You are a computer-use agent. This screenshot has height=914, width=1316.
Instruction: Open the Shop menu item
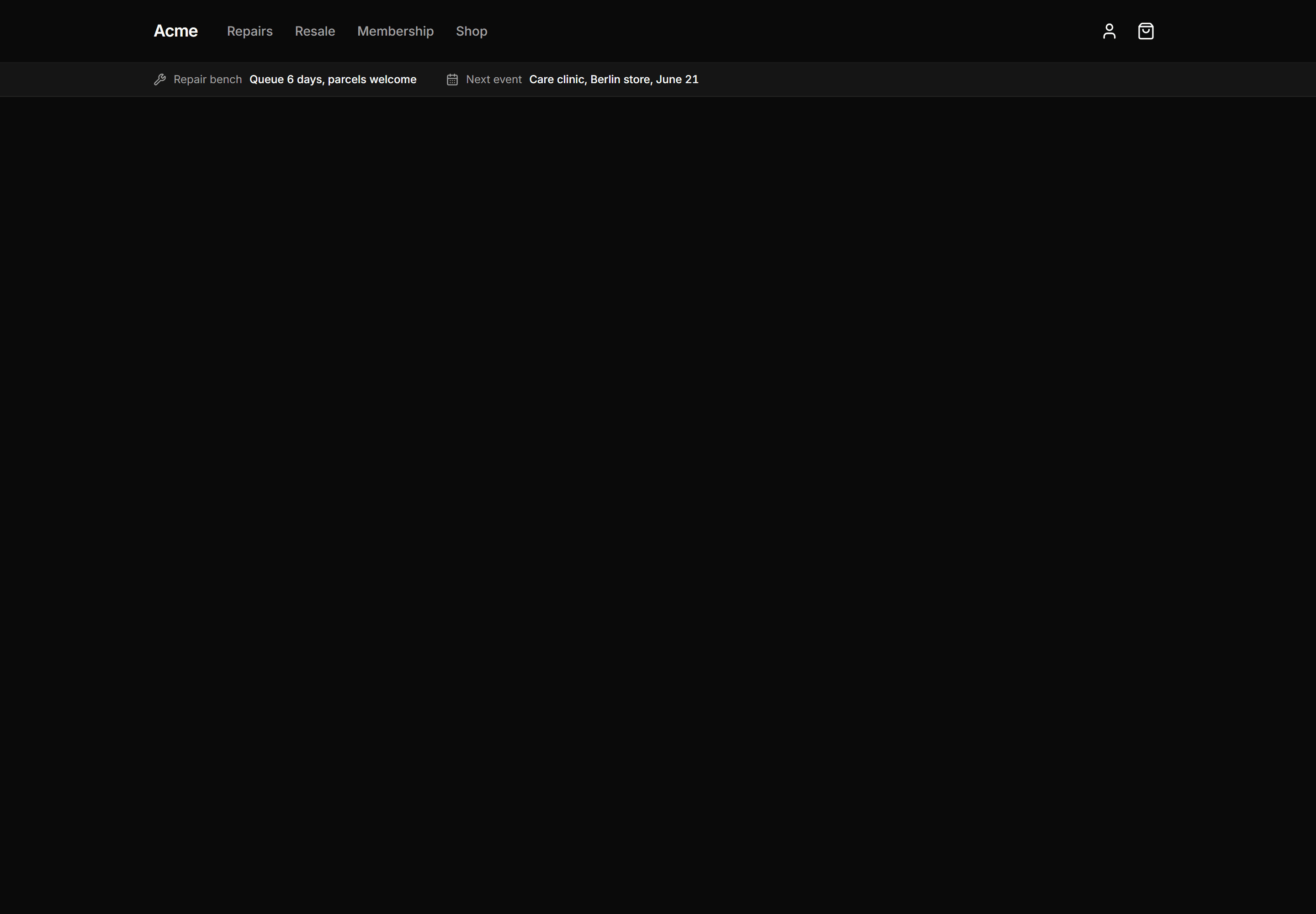pos(471,31)
